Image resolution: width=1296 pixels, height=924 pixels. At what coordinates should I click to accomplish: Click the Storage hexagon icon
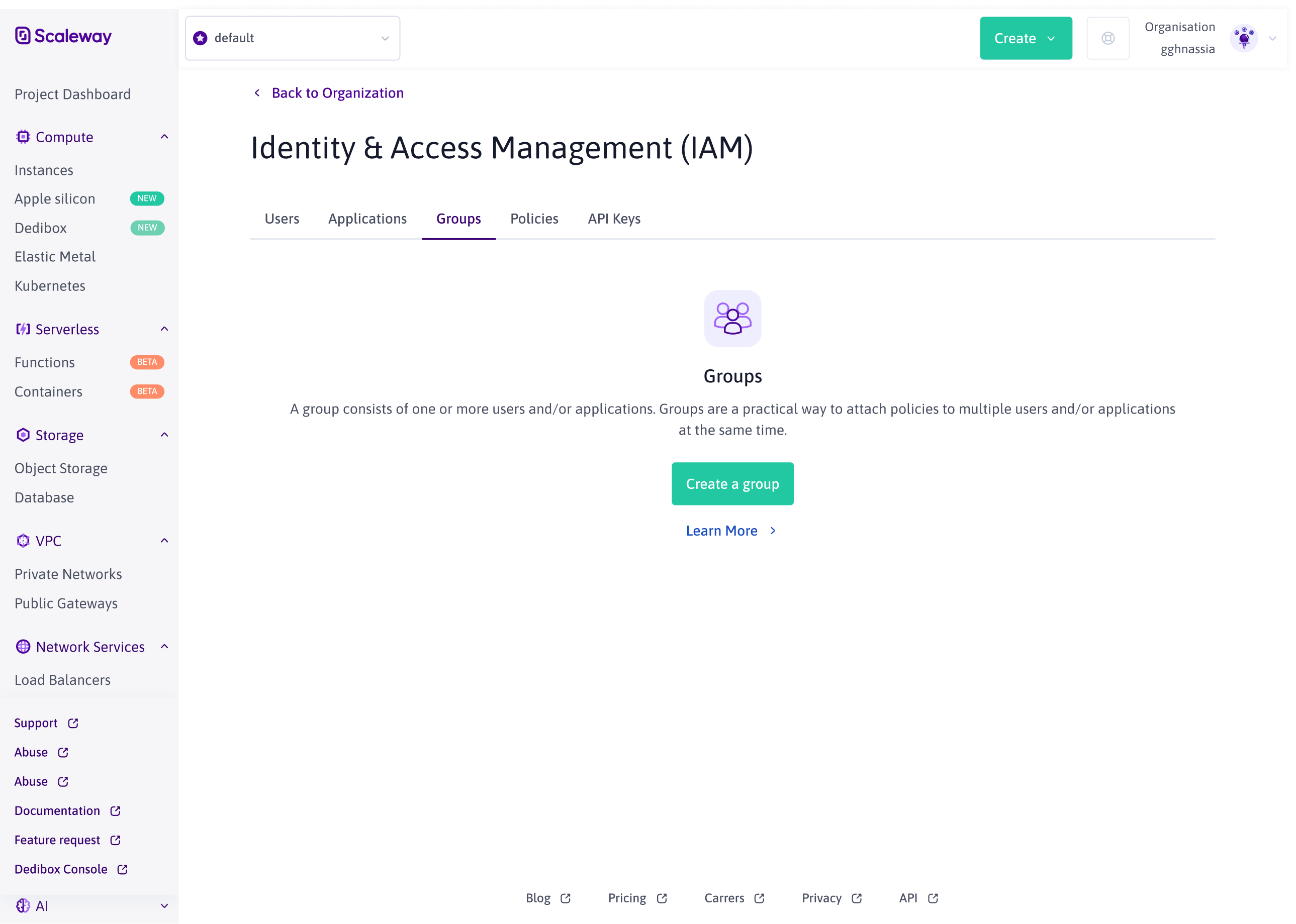tap(23, 435)
